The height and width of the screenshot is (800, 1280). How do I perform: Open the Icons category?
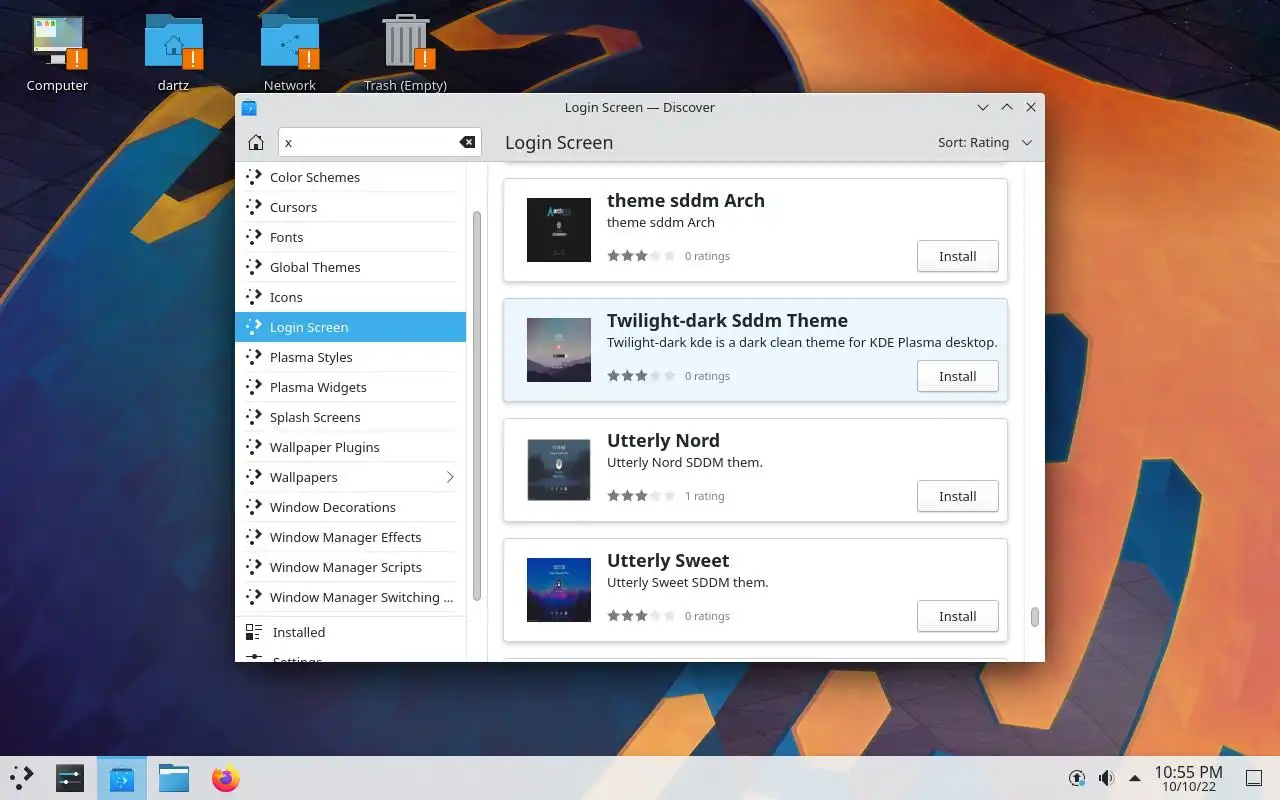tap(350, 297)
